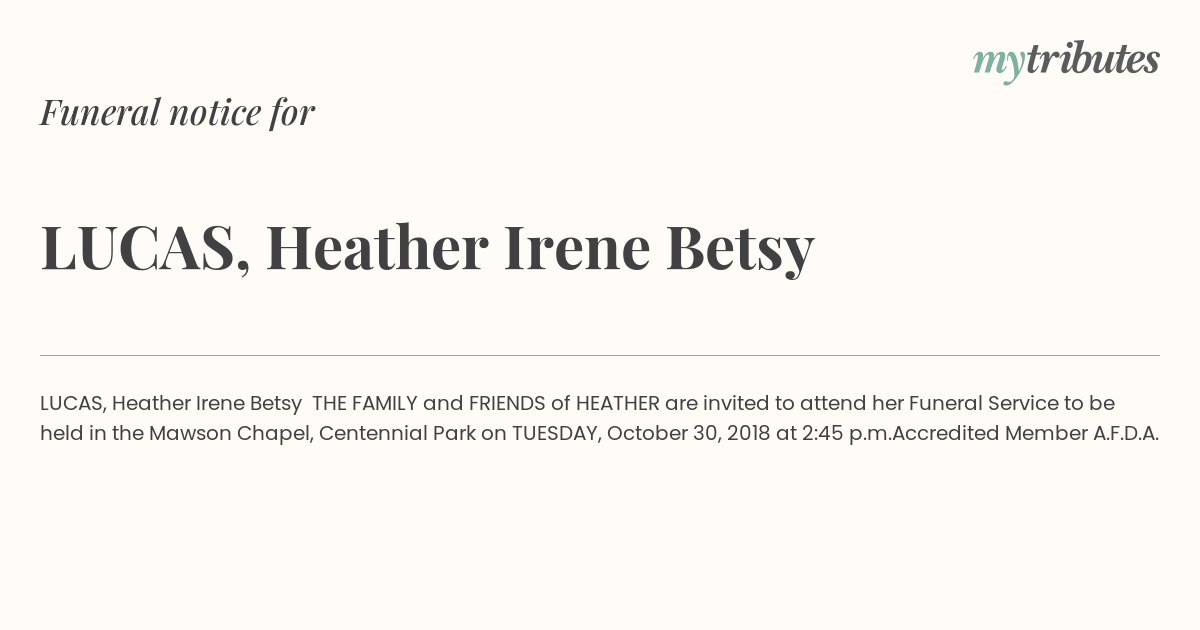Screen dimensions: 1200x630
Task: Click the mytributes logo
Action: pos(1066,60)
